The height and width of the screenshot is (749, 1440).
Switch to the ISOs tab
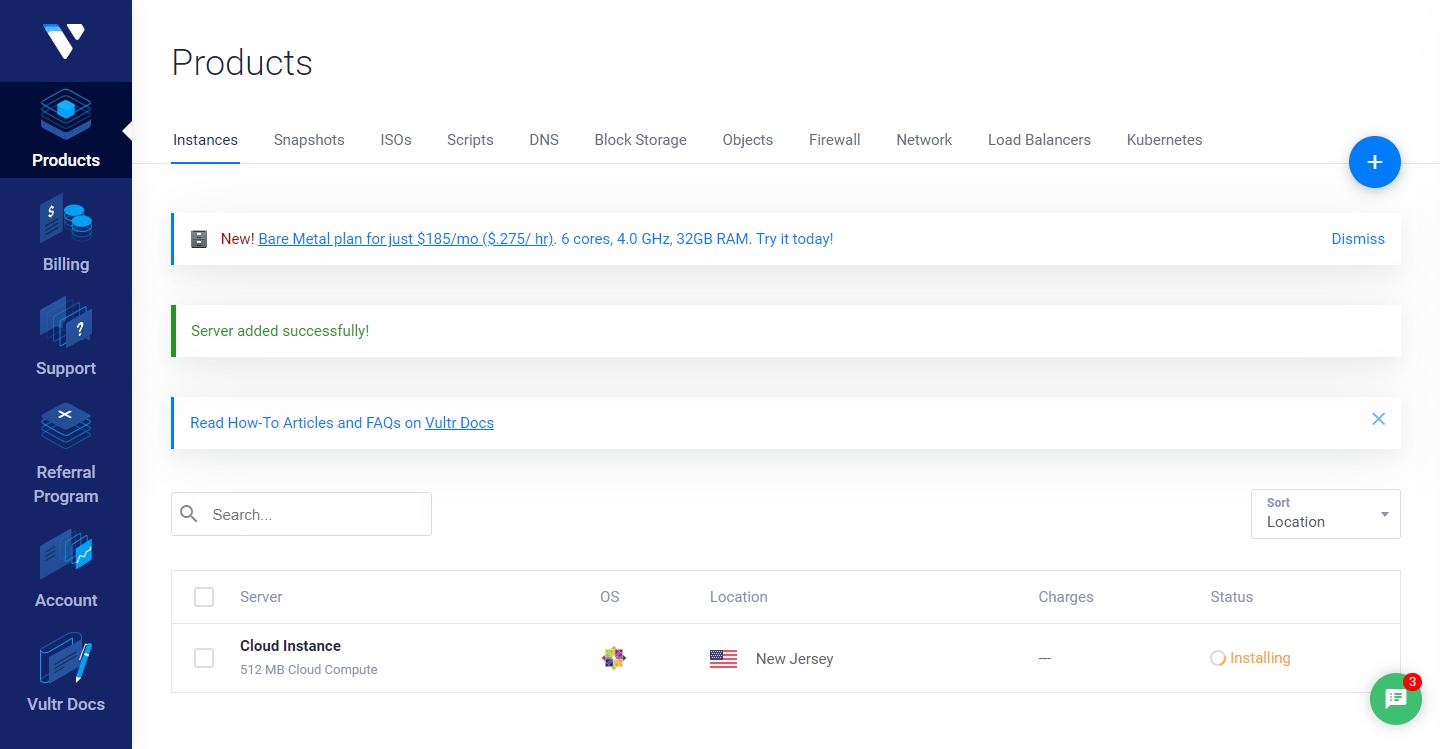point(396,140)
